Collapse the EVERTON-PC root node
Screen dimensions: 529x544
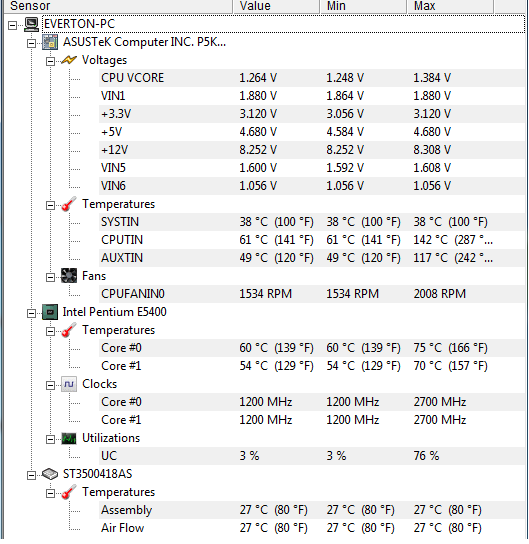tap(12, 25)
